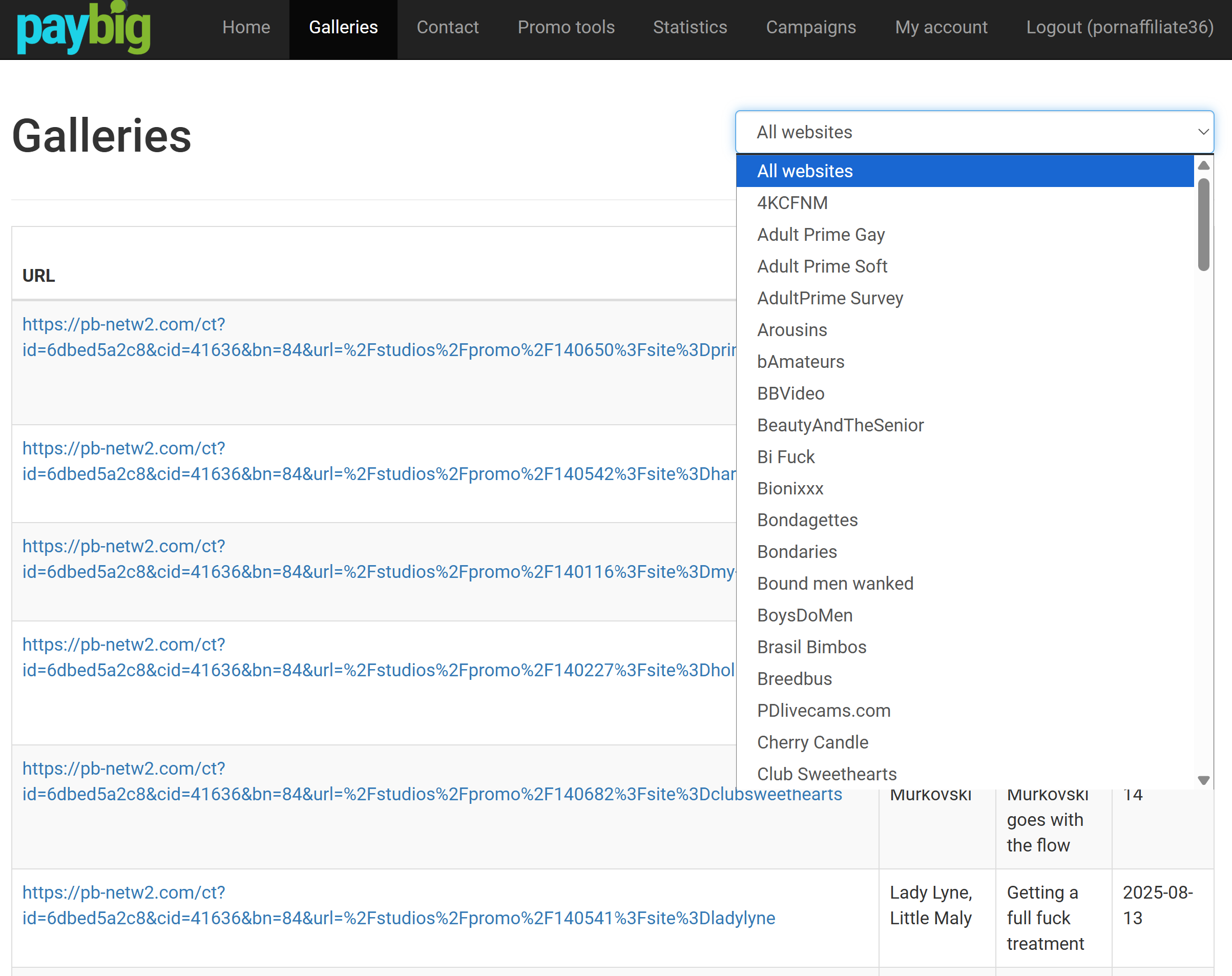
Task: Collapse the All websites dropdown box
Action: [974, 132]
